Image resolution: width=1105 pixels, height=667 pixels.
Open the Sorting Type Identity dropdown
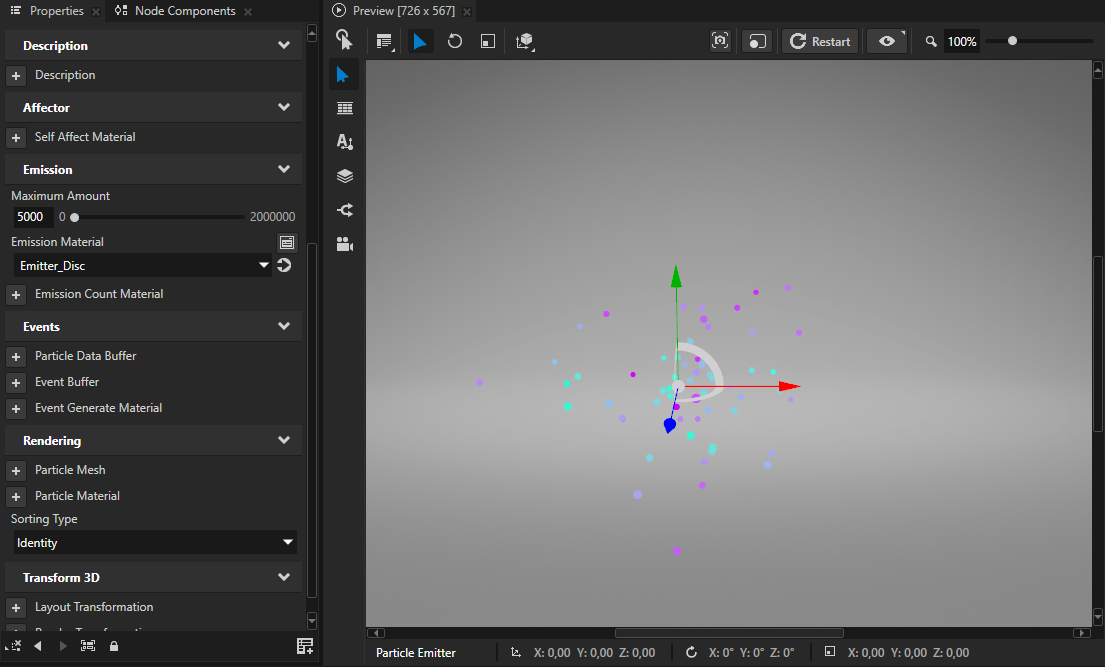155,542
